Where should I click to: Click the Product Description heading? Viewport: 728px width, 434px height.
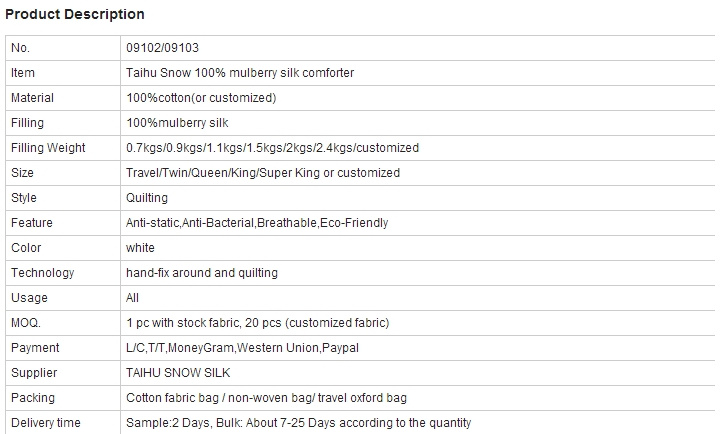pyautogui.click(x=75, y=14)
